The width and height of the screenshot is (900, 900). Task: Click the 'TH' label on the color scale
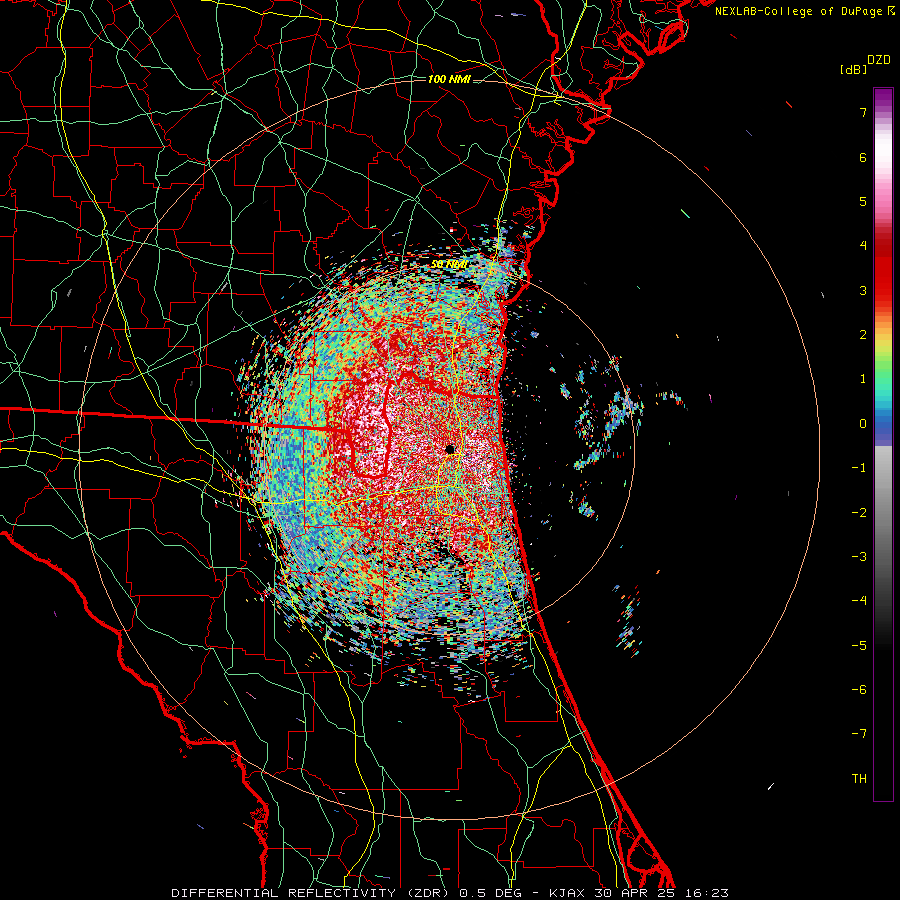pos(859,779)
